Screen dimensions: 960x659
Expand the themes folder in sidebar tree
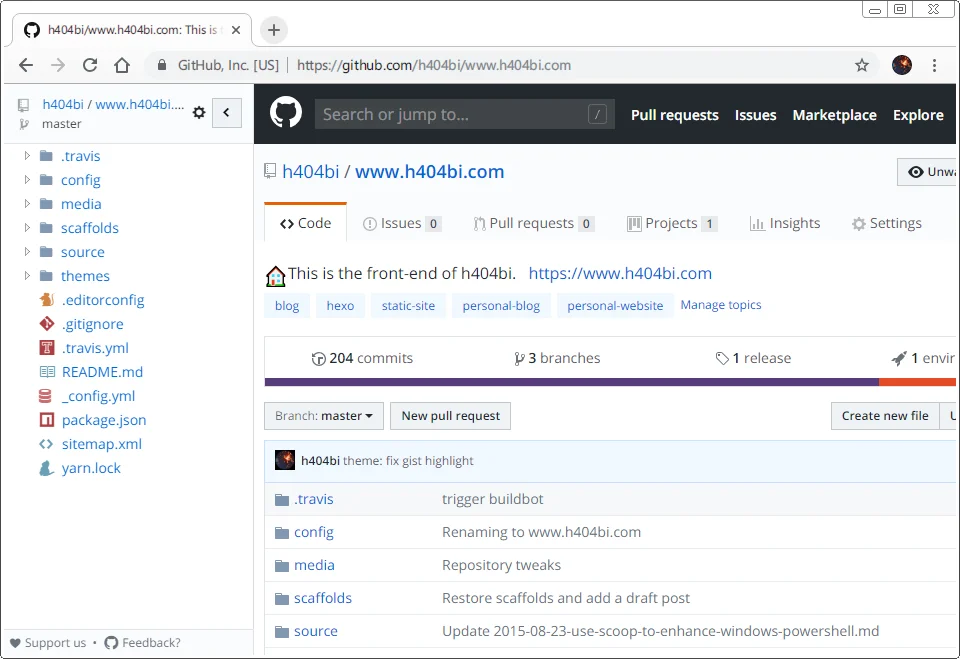point(28,276)
